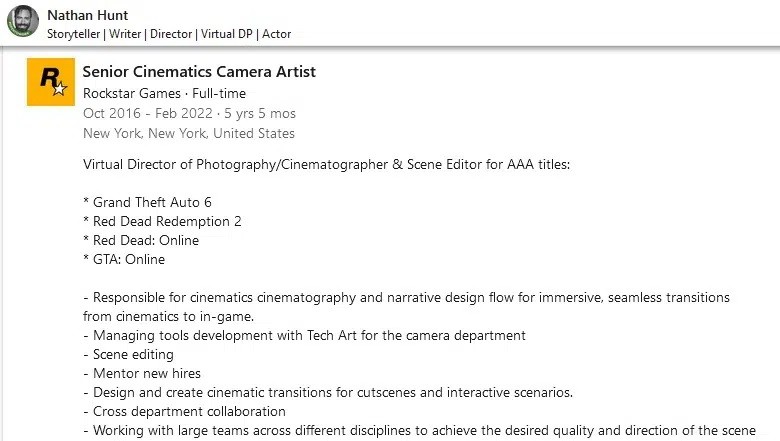Open the Nathan Hunt profile name link
This screenshot has width=780, height=441.
click(x=88, y=15)
